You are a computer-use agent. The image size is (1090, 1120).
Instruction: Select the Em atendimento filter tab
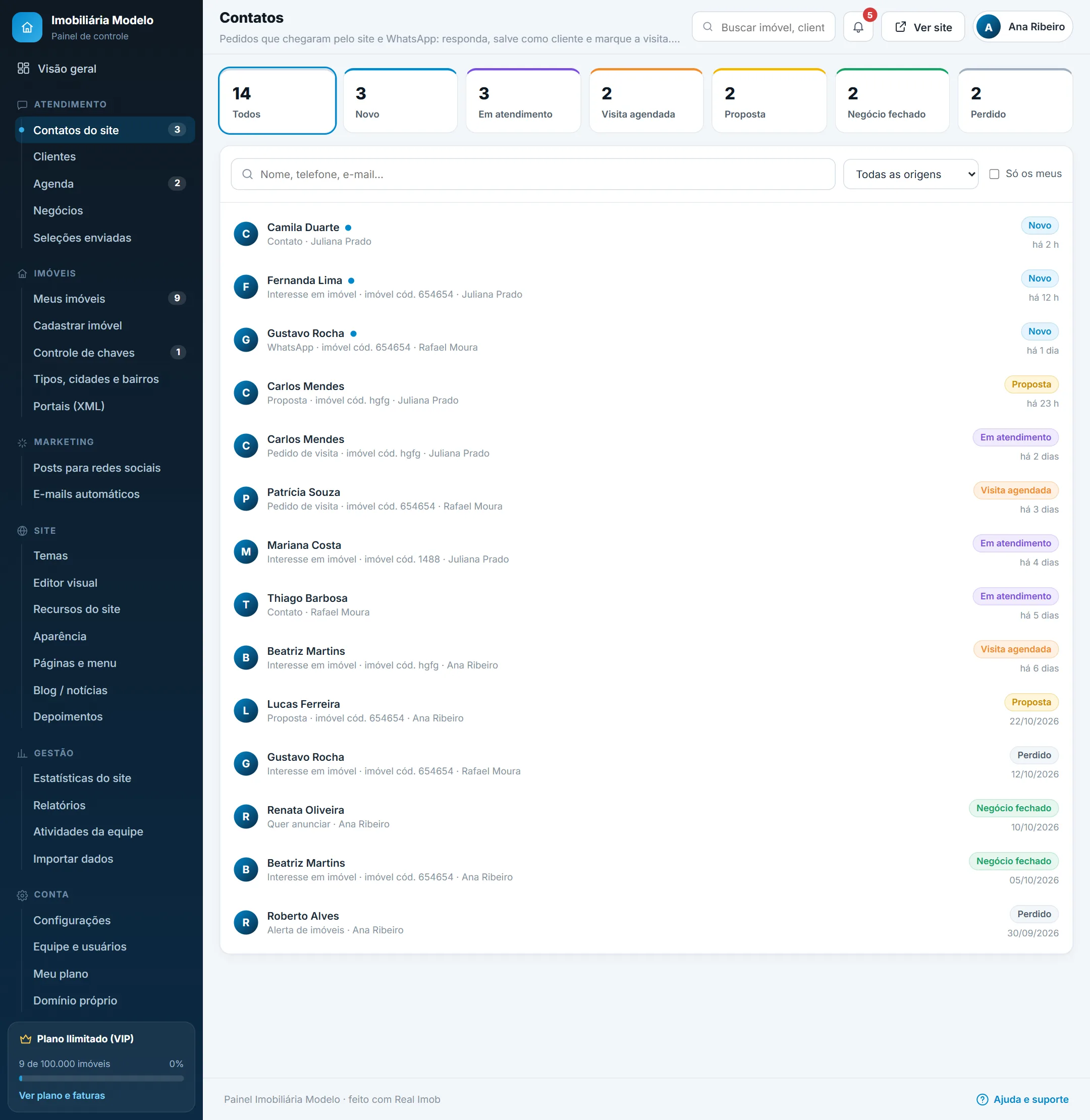point(523,101)
